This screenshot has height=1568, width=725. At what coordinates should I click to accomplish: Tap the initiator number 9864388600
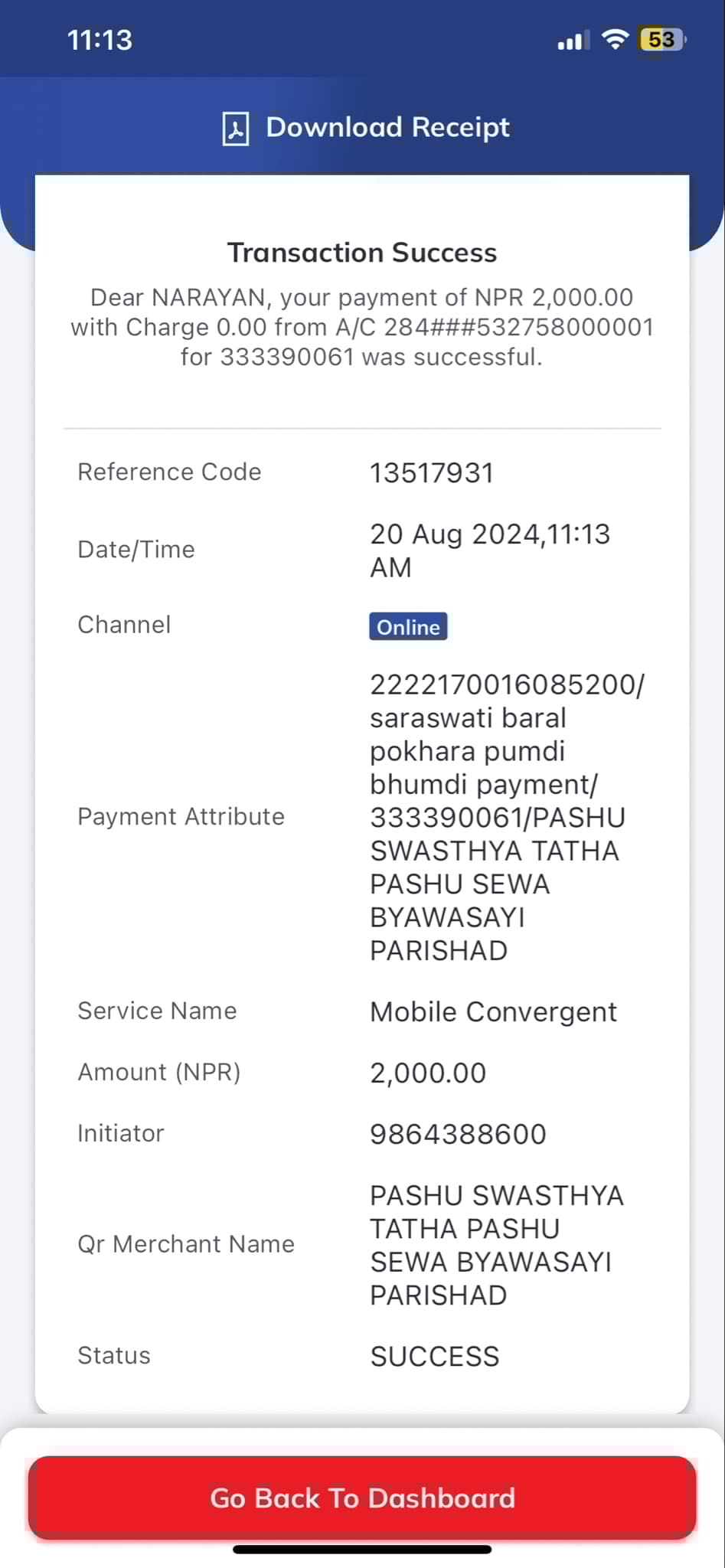point(458,1134)
